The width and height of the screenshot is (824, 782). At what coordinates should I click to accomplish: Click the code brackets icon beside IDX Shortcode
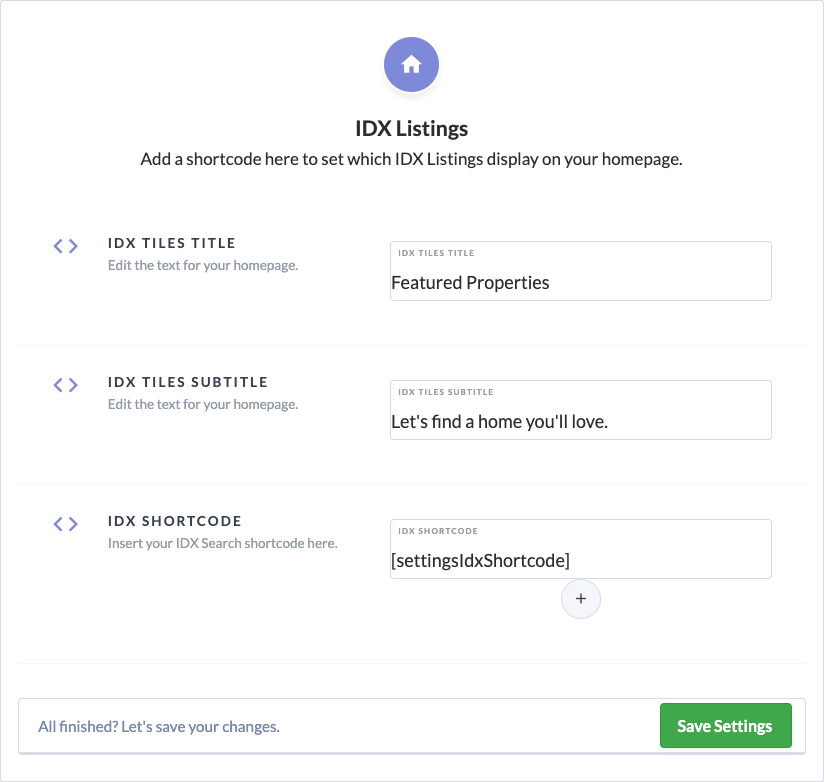tap(66, 524)
